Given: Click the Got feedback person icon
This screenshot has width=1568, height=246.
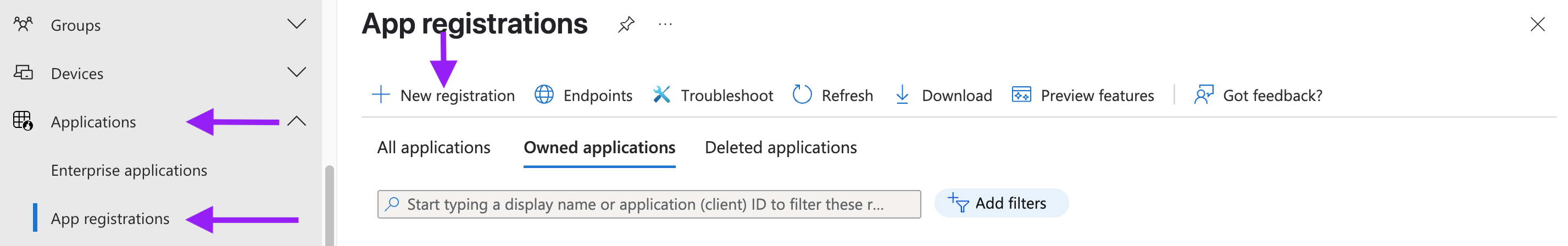Looking at the screenshot, I should (x=1203, y=95).
